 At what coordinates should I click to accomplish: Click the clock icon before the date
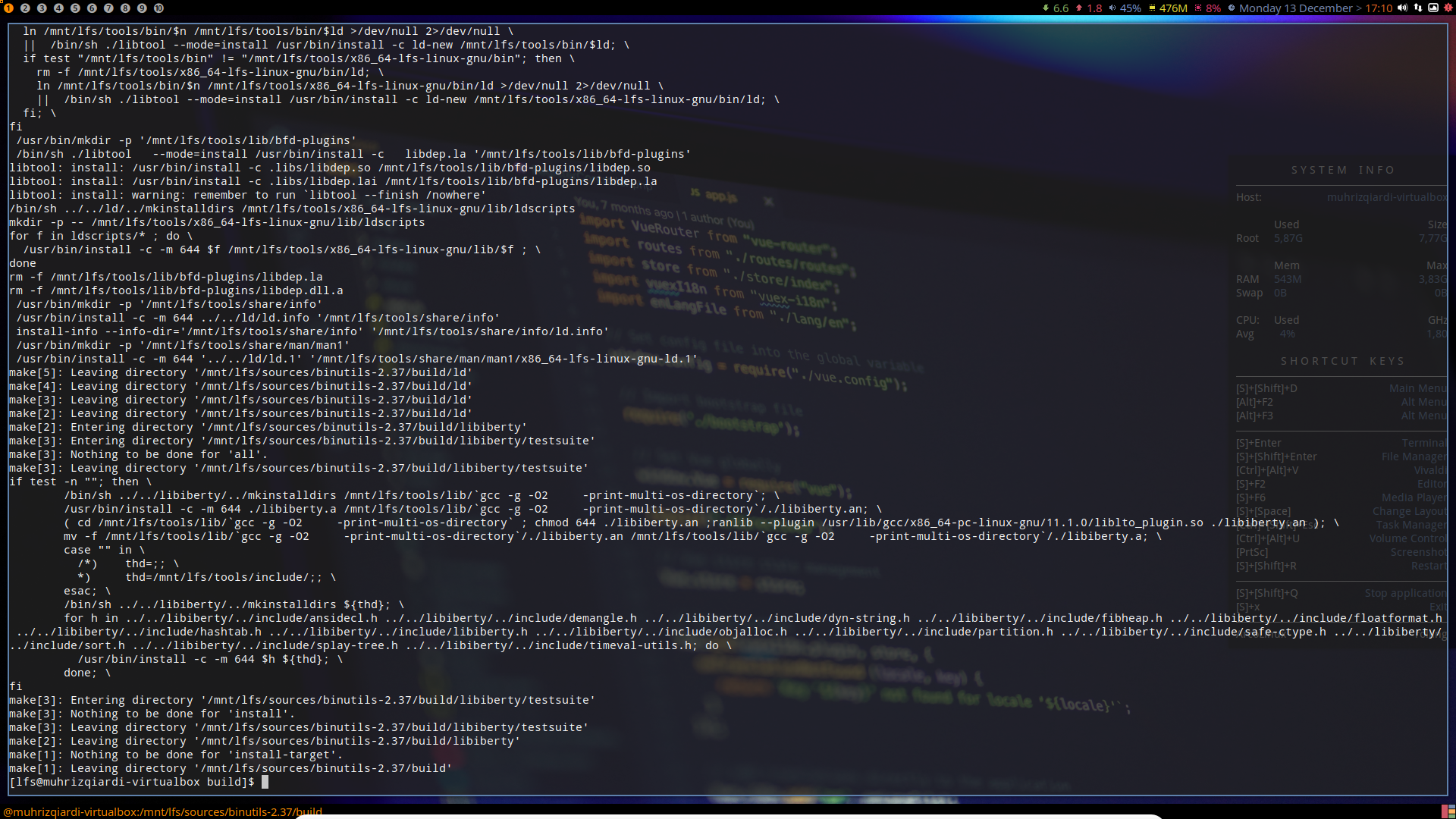pyautogui.click(x=1232, y=8)
